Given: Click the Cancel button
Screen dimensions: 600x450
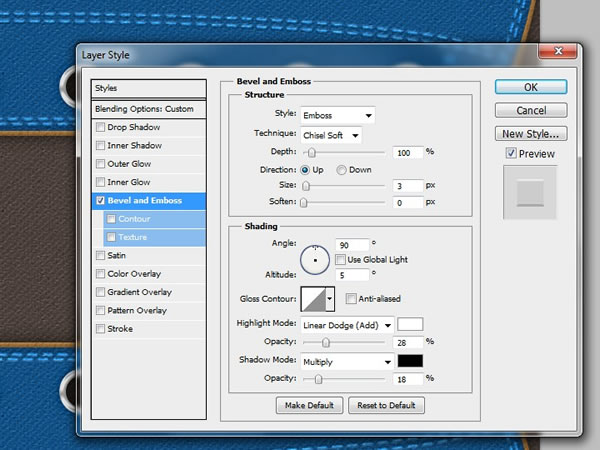Looking at the screenshot, I should [531, 110].
